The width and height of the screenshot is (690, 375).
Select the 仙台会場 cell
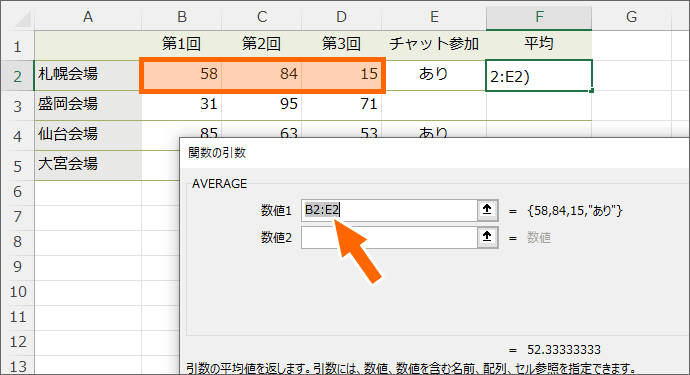[88, 136]
